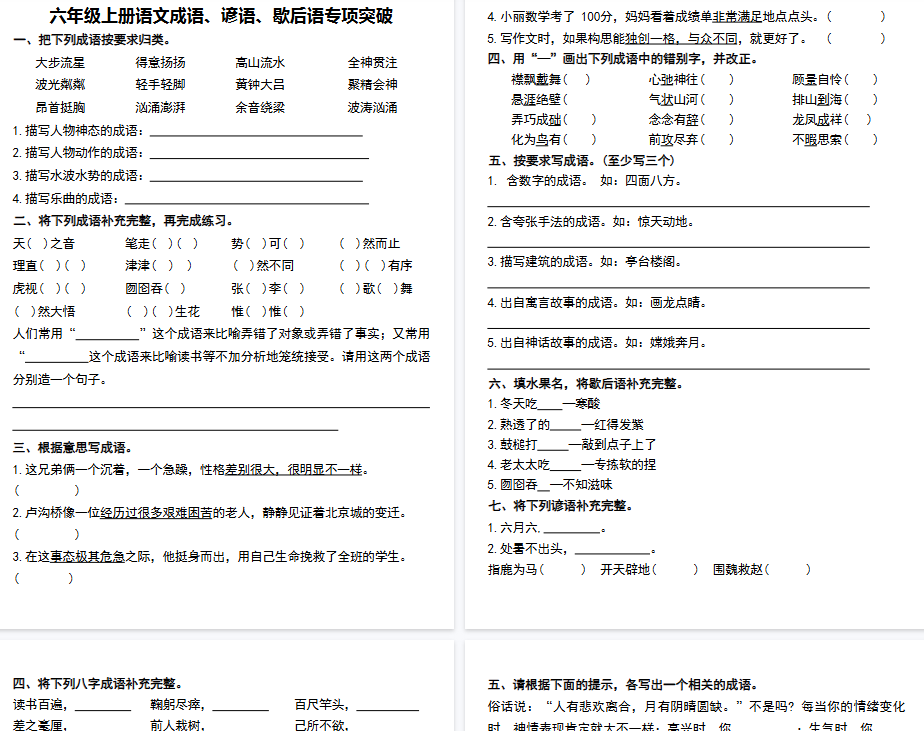Click the idiom 汹涌澎湃
924x731 pixels.
(x=160, y=107)
